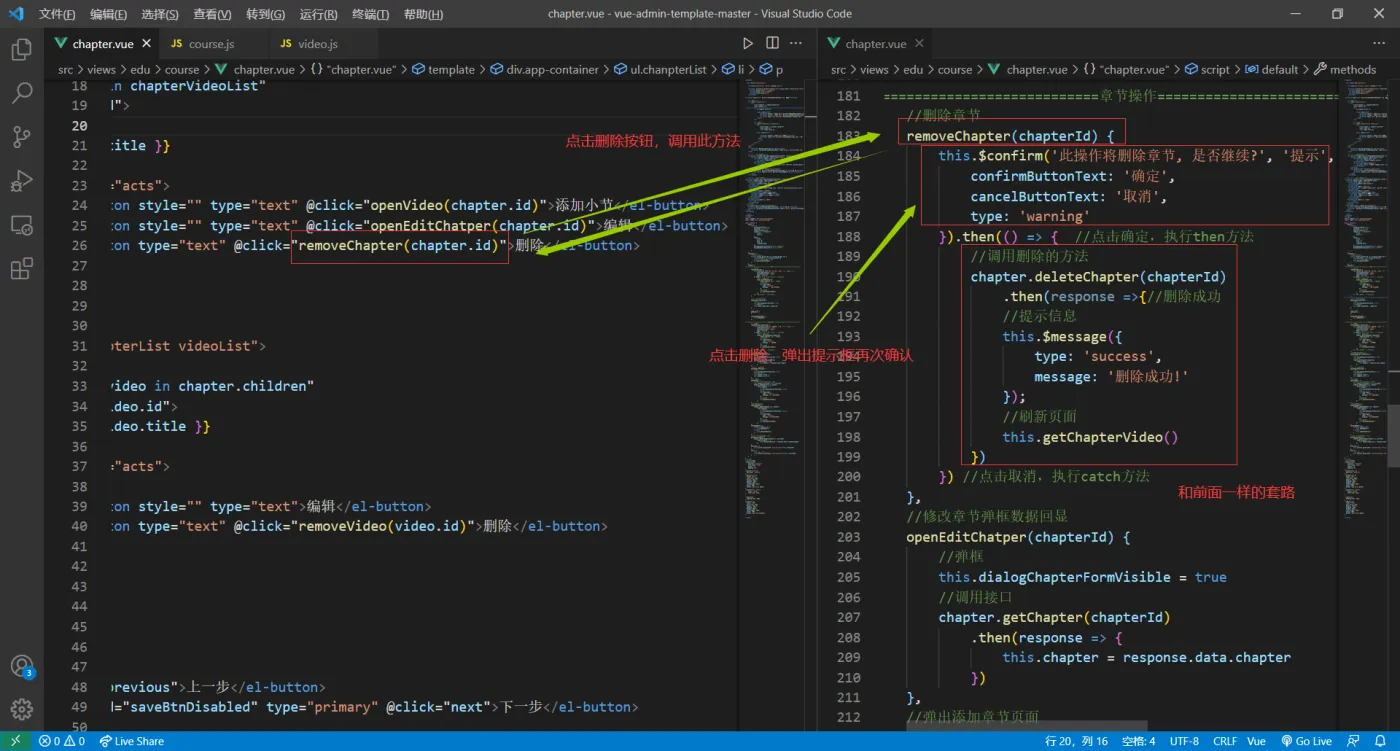
Task: Open the Accounts menu with badge 3
Action: (21, 666)
